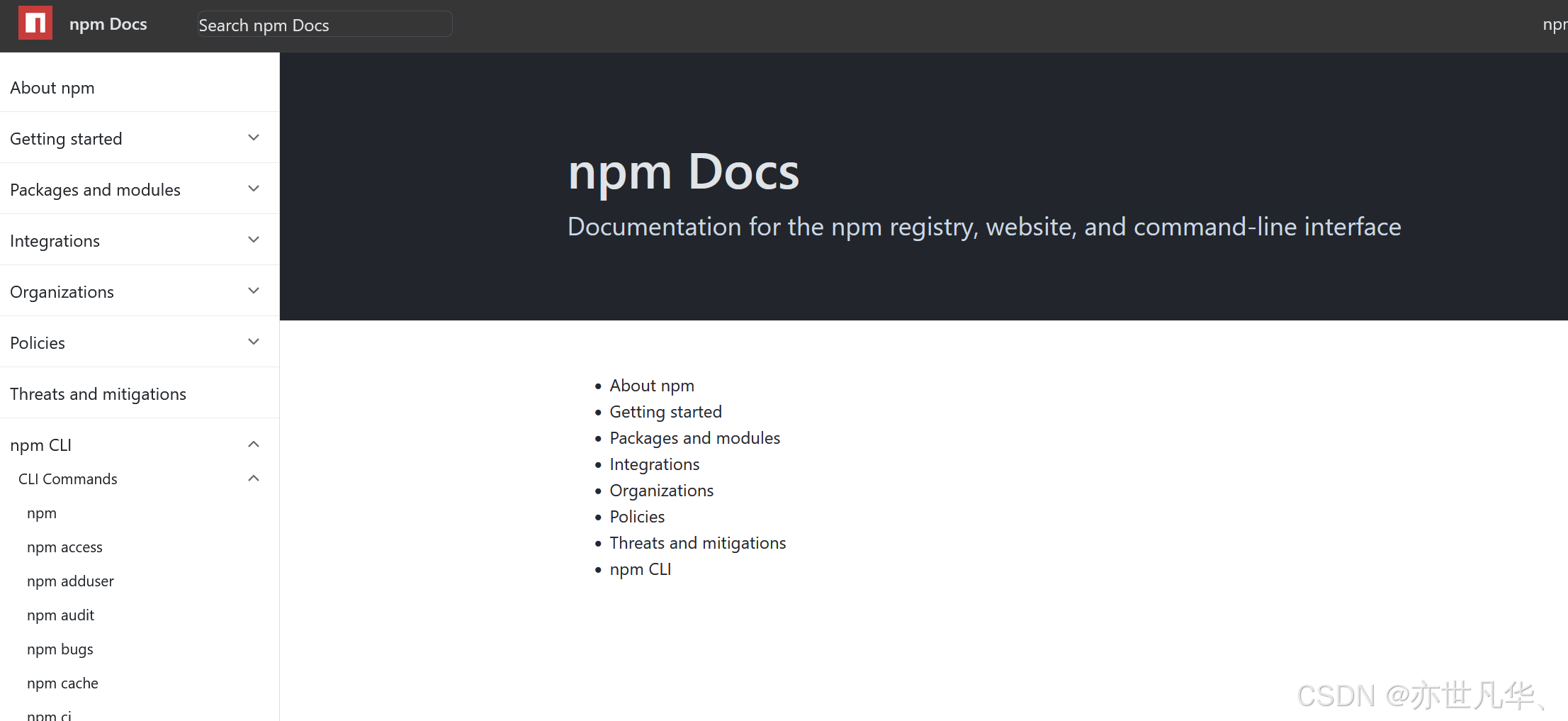This screenshot has width=1568, height=721.
Task: Open Packages and modules content link
Action: 694,438
